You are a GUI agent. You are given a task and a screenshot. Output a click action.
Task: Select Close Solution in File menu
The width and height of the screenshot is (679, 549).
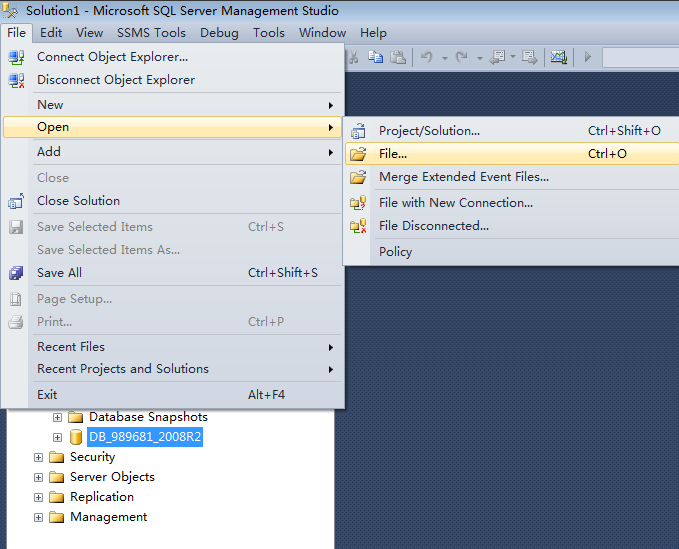[78, 201]
